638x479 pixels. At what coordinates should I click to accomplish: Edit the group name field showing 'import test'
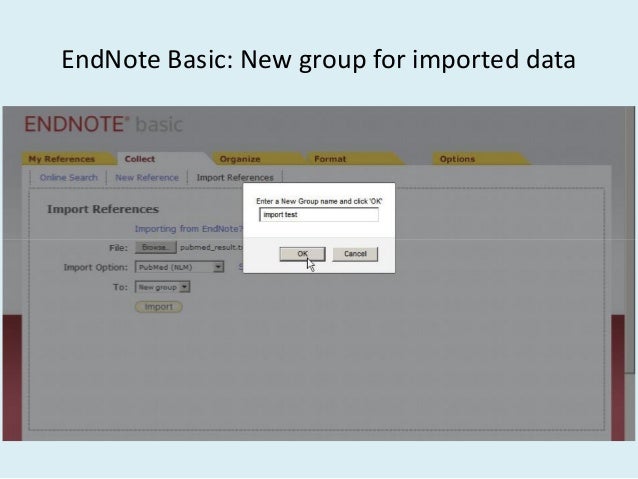coord(319,214)
